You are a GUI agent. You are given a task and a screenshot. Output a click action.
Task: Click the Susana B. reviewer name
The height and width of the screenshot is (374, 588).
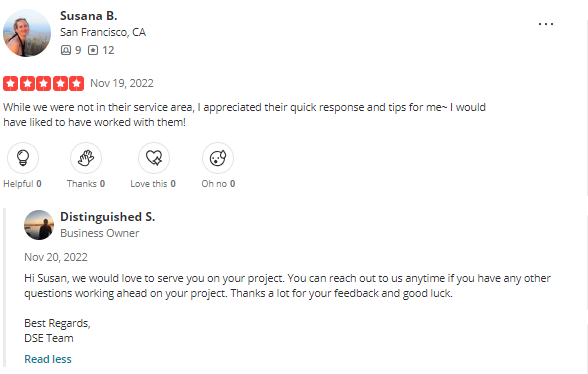(x=88, y=16)
